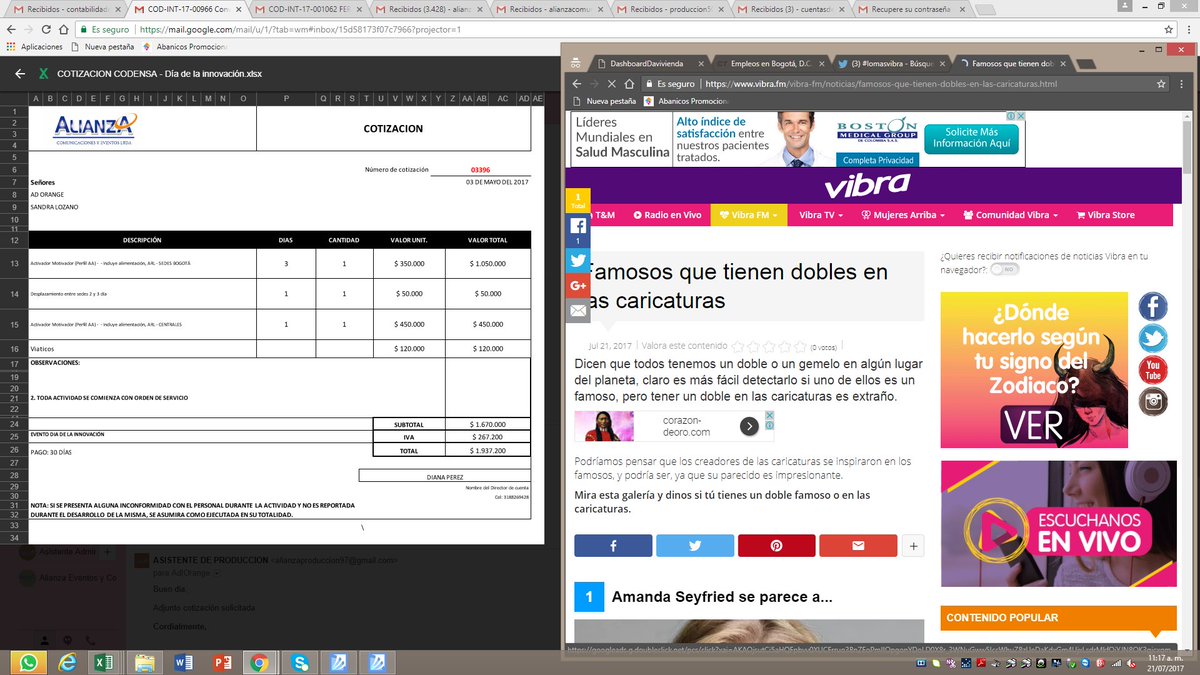Click the Vibra address bar URL
The image size is (1200, 675).
coord(880,84)
